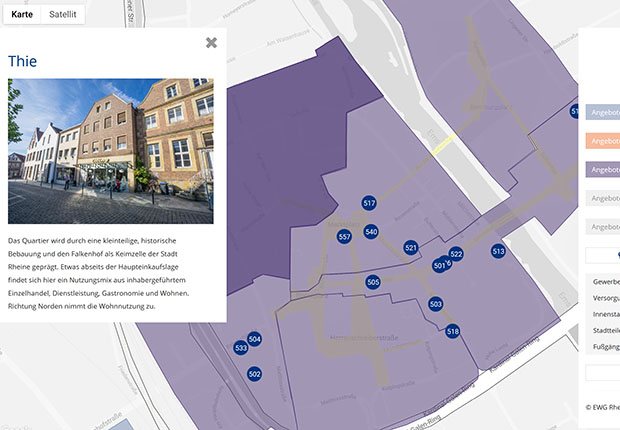Screen dimensions: 620x430
Task: Select map marker 557
Action: point(344,237)
